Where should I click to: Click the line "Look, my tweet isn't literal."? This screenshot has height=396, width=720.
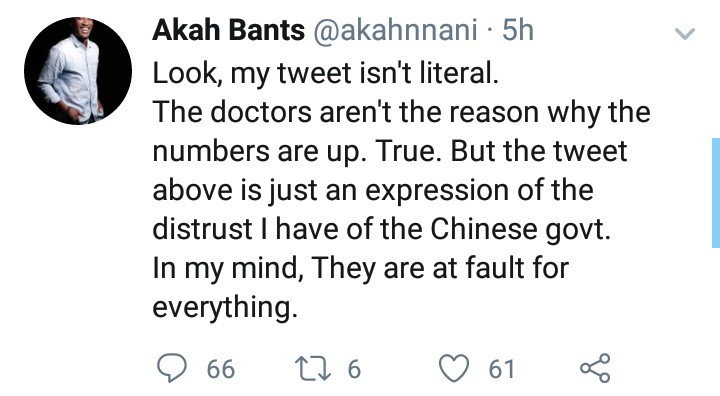[x=325, y=74]
